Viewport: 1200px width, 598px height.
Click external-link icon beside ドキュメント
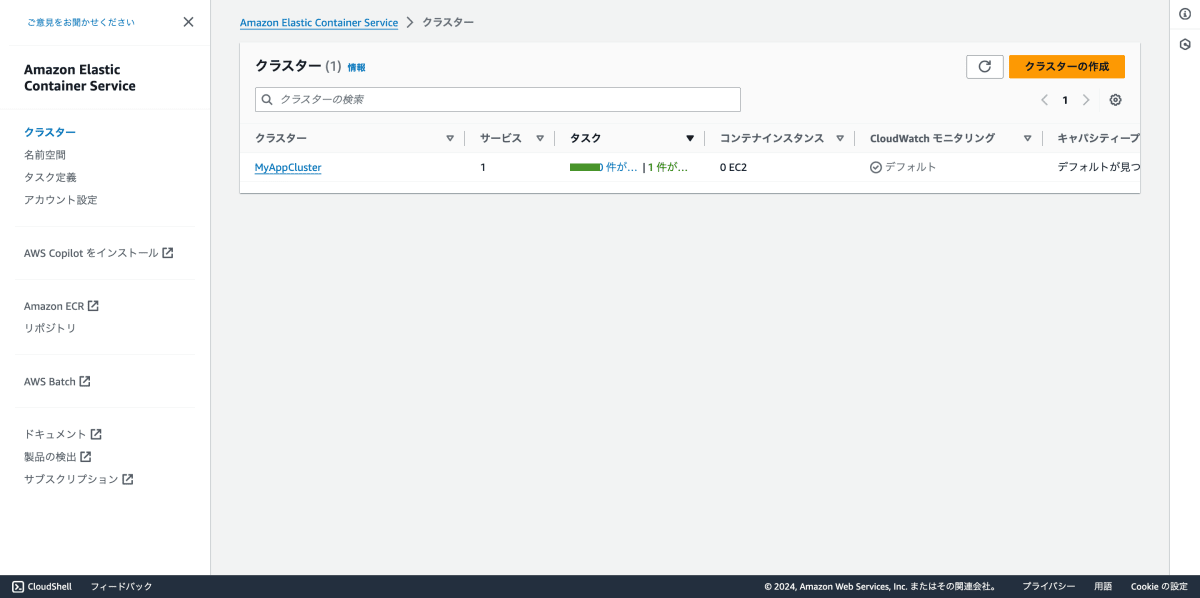tap(96, 434)
